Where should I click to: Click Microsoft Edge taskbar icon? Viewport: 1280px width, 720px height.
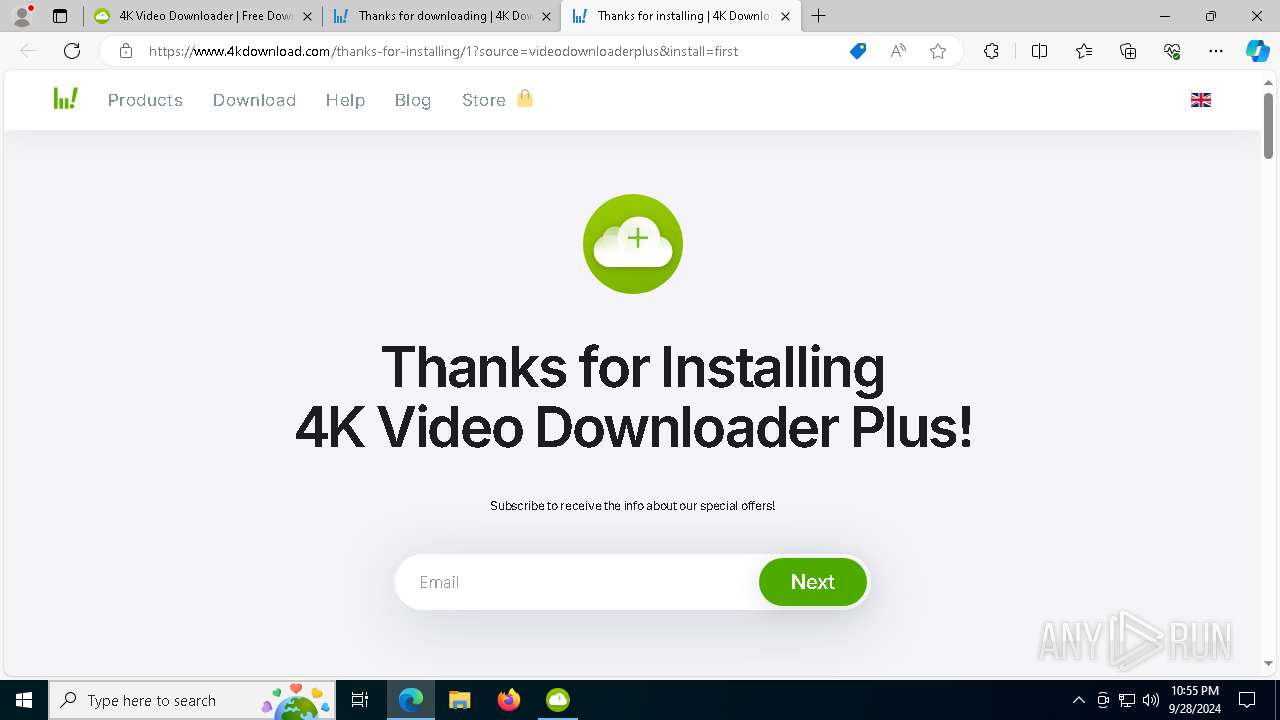pos(411,700)
